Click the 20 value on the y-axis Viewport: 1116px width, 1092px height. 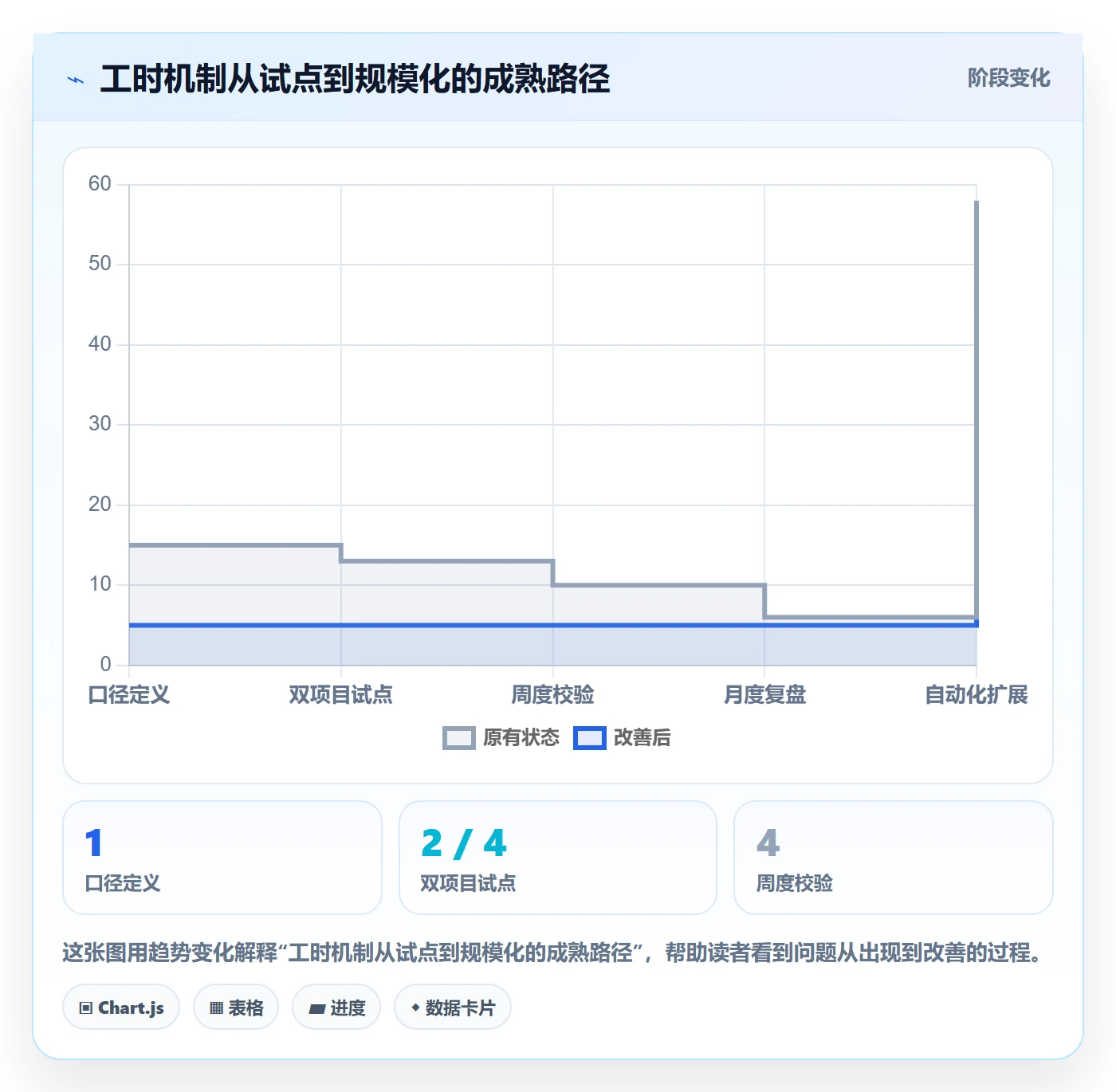(100, 505)
